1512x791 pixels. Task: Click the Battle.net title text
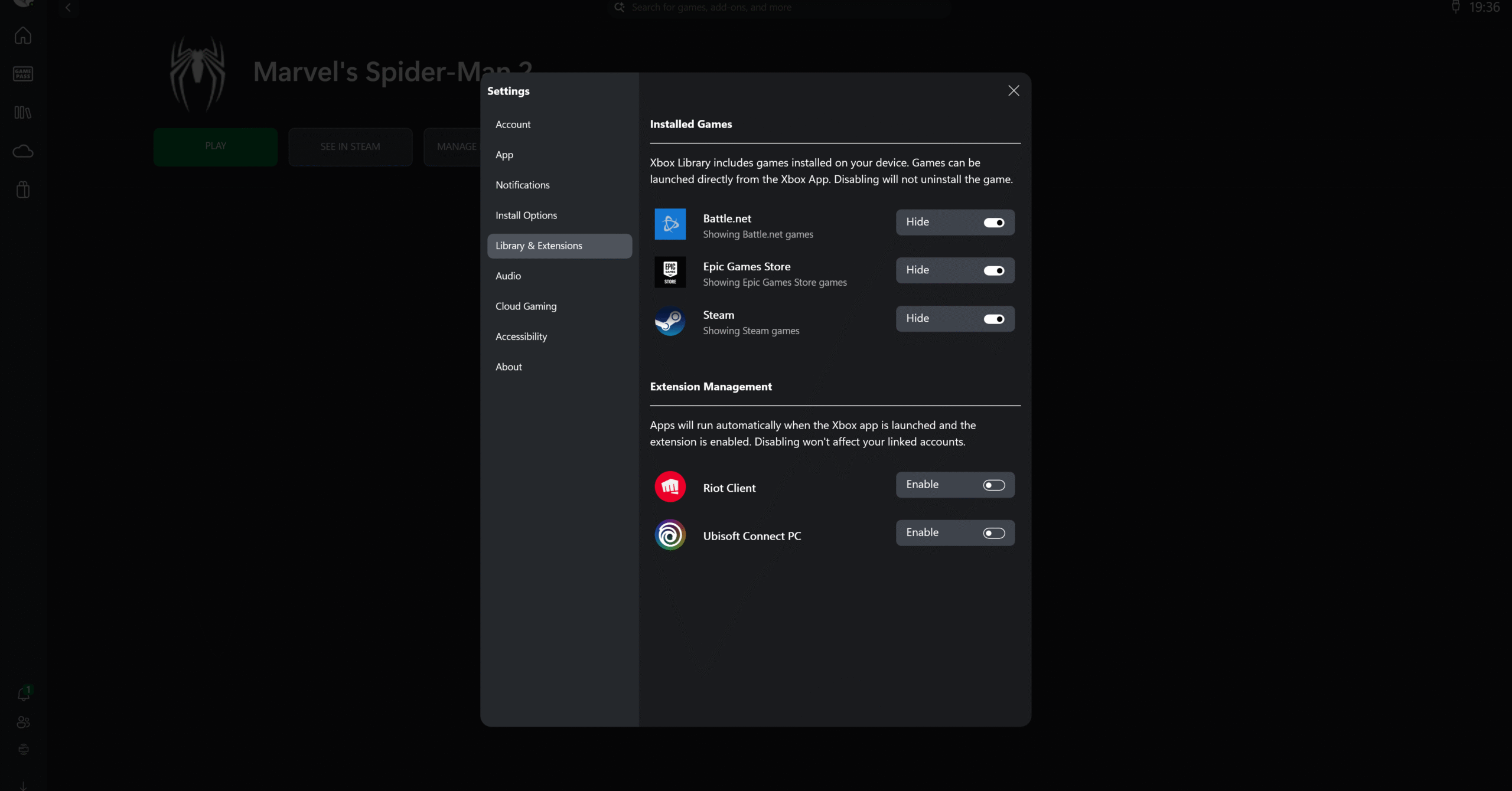[727, 218]
